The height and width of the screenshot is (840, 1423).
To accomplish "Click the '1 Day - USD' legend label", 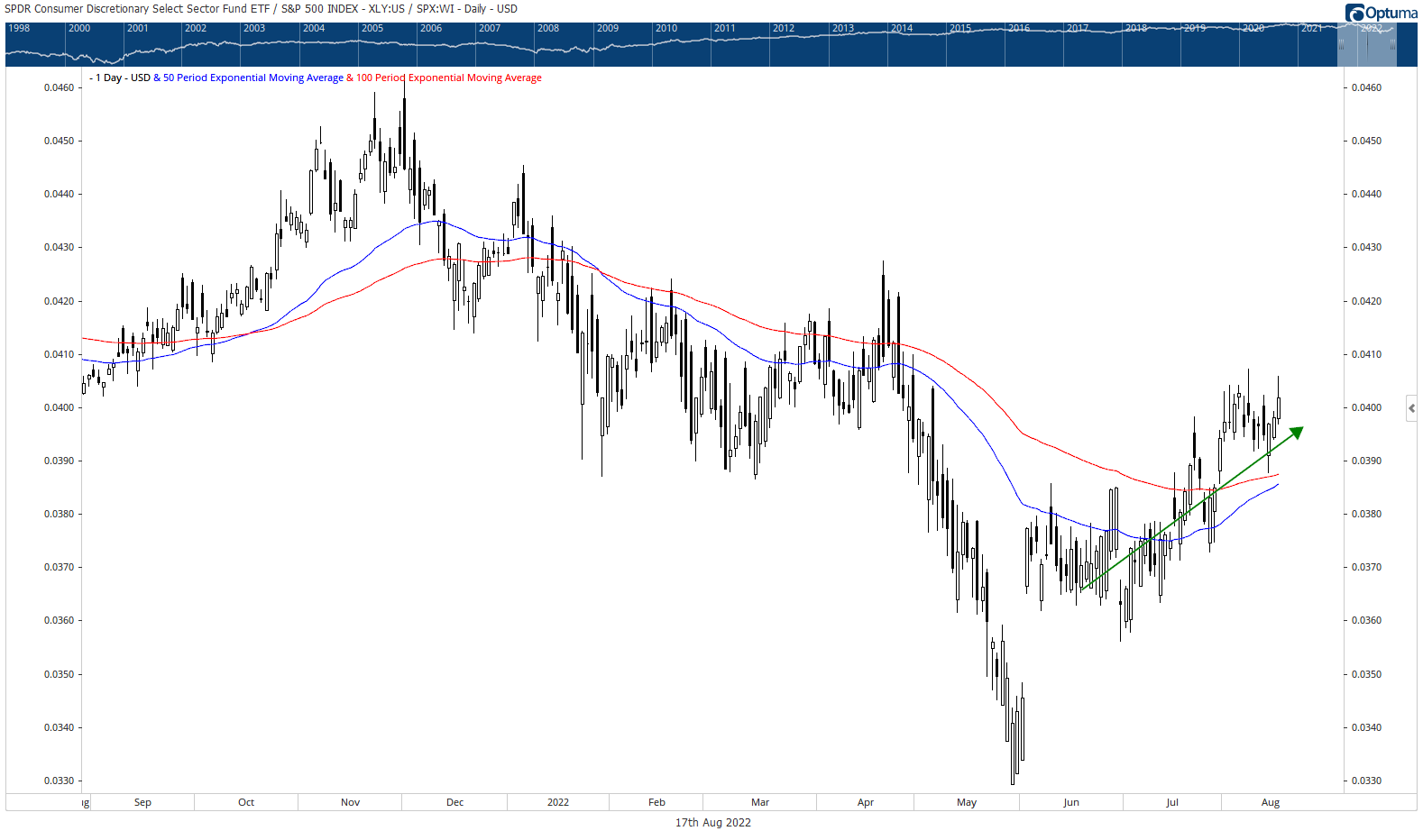I will click(124, 78).
